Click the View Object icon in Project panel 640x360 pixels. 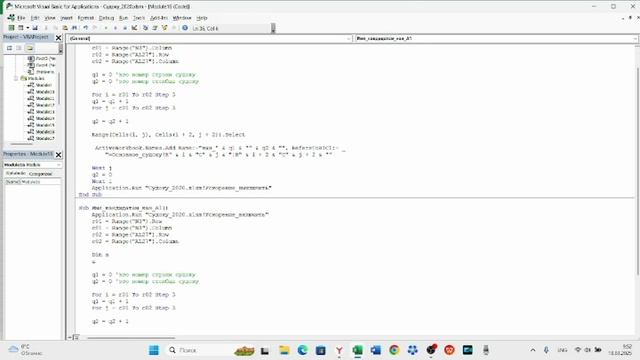click(x=19, y=48)
